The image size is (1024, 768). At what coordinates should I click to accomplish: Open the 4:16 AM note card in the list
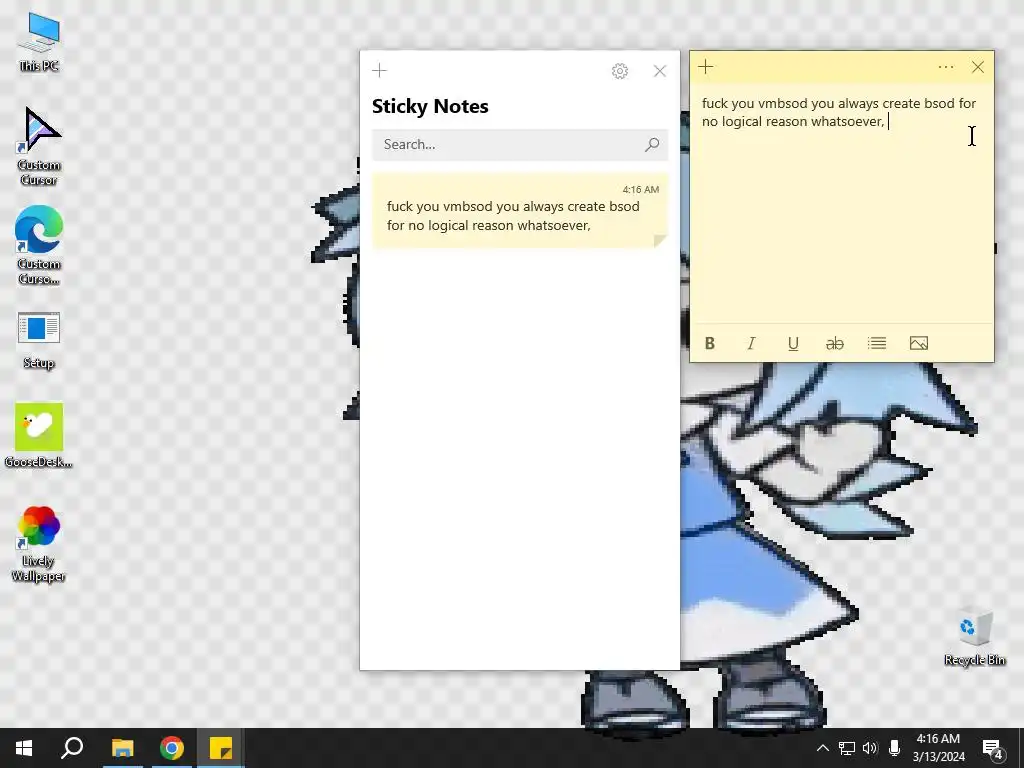(x=520, y=210)
